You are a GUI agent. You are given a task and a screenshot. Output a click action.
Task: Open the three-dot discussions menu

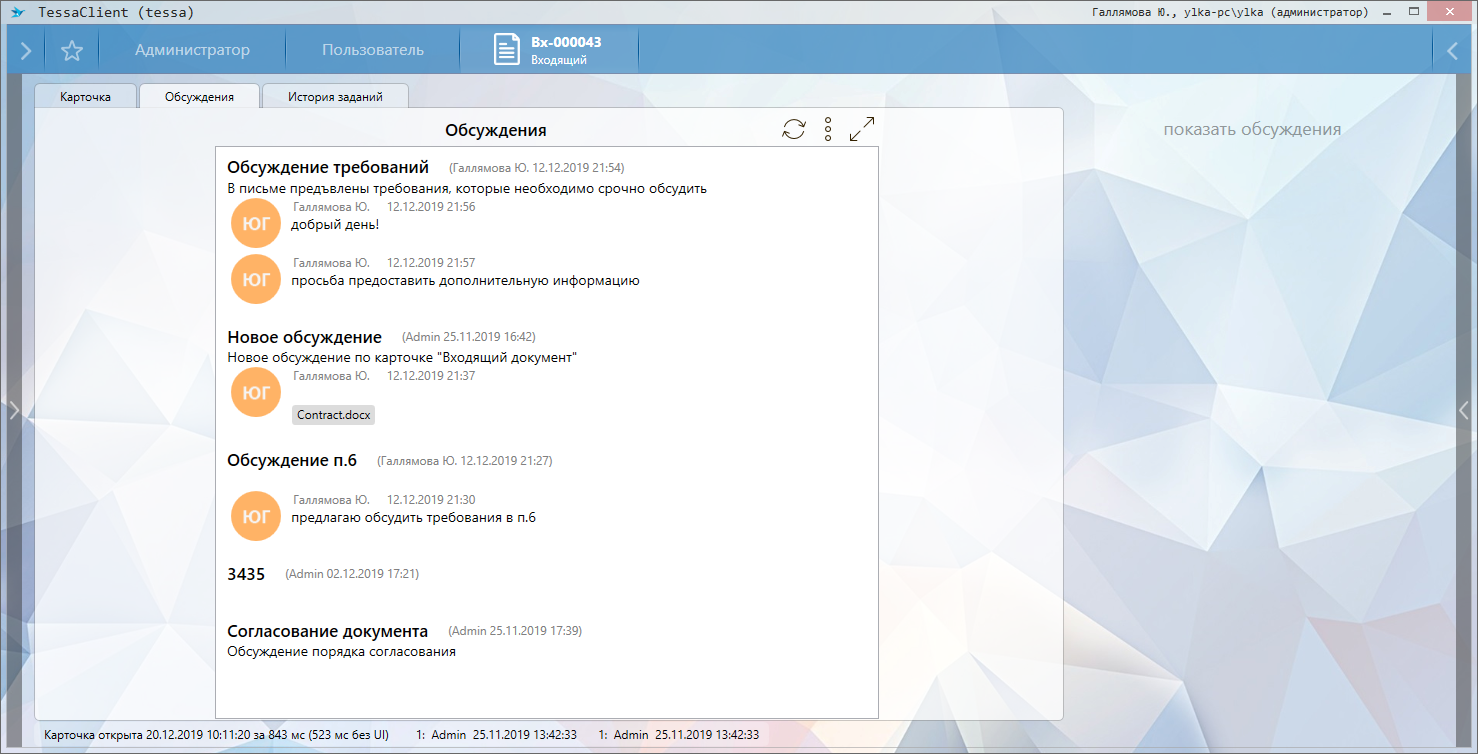[828, 129]
